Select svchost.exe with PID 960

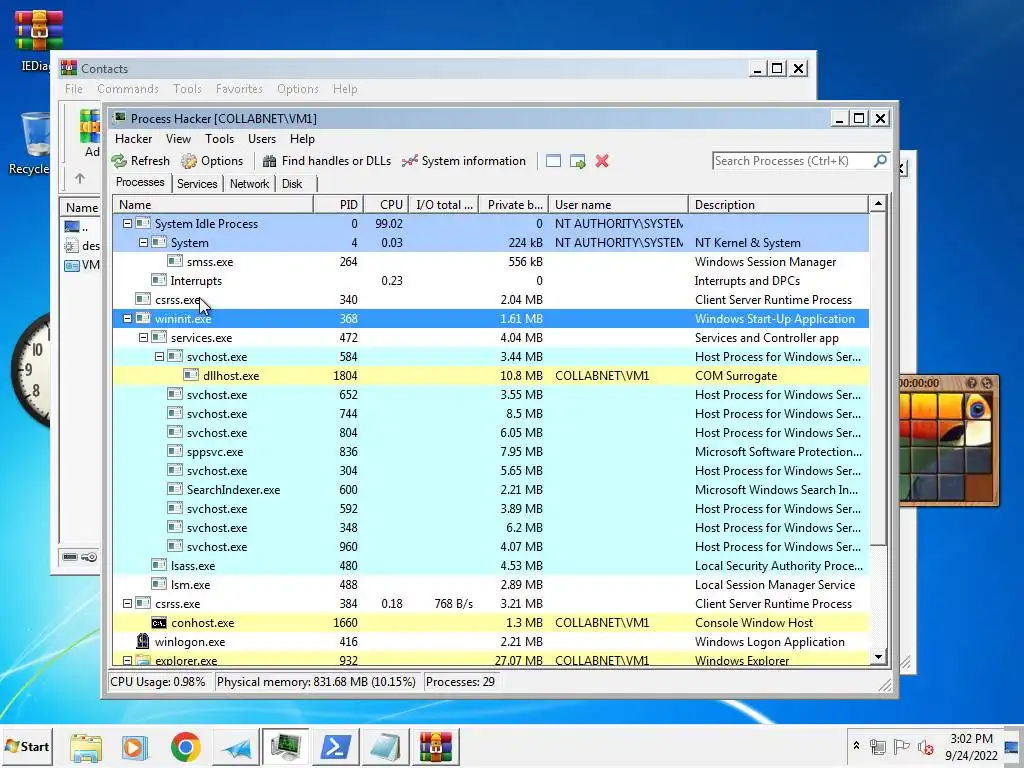(x=490, y=547)
